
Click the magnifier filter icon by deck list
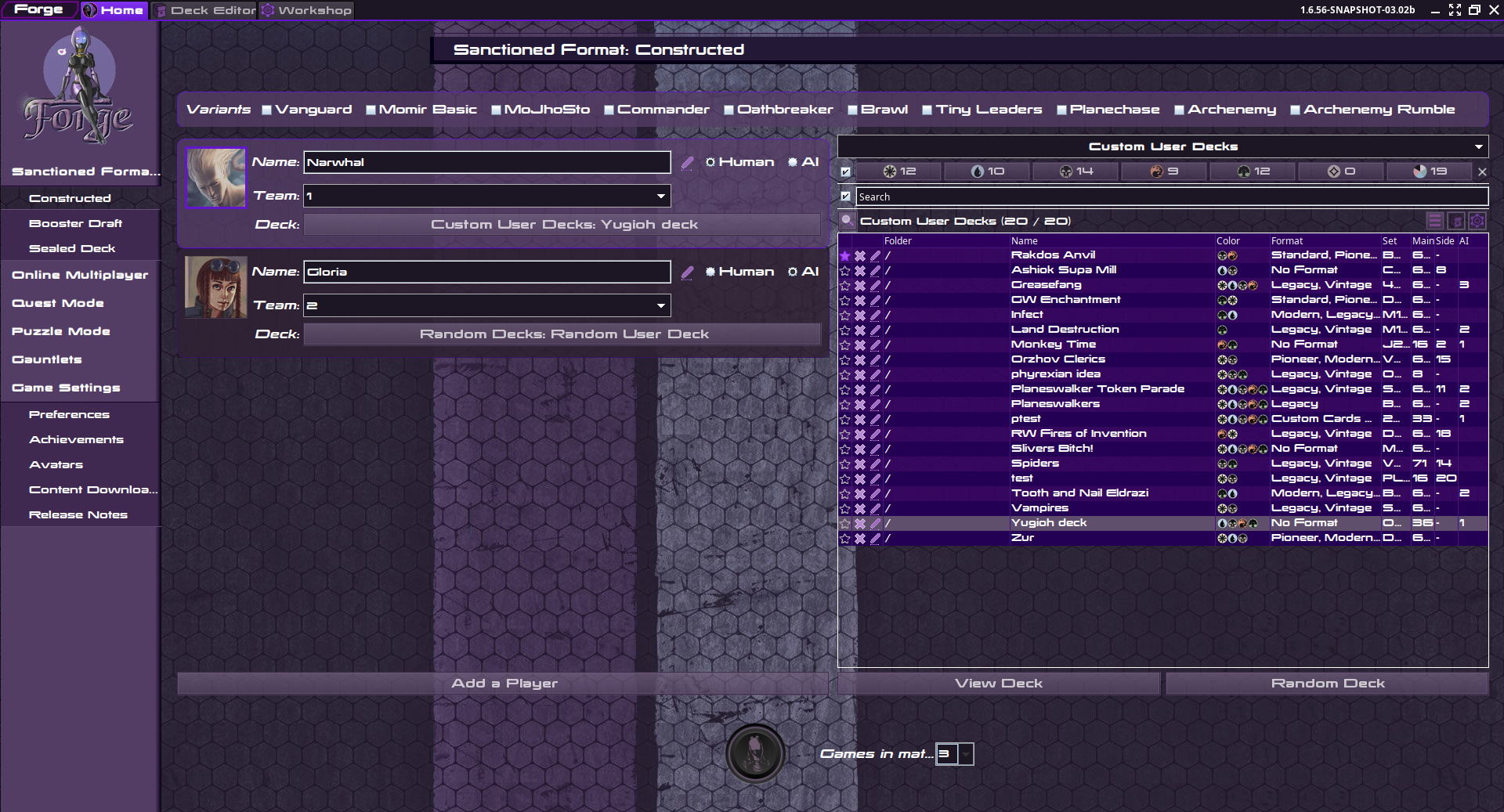click(x=847, y=221)
